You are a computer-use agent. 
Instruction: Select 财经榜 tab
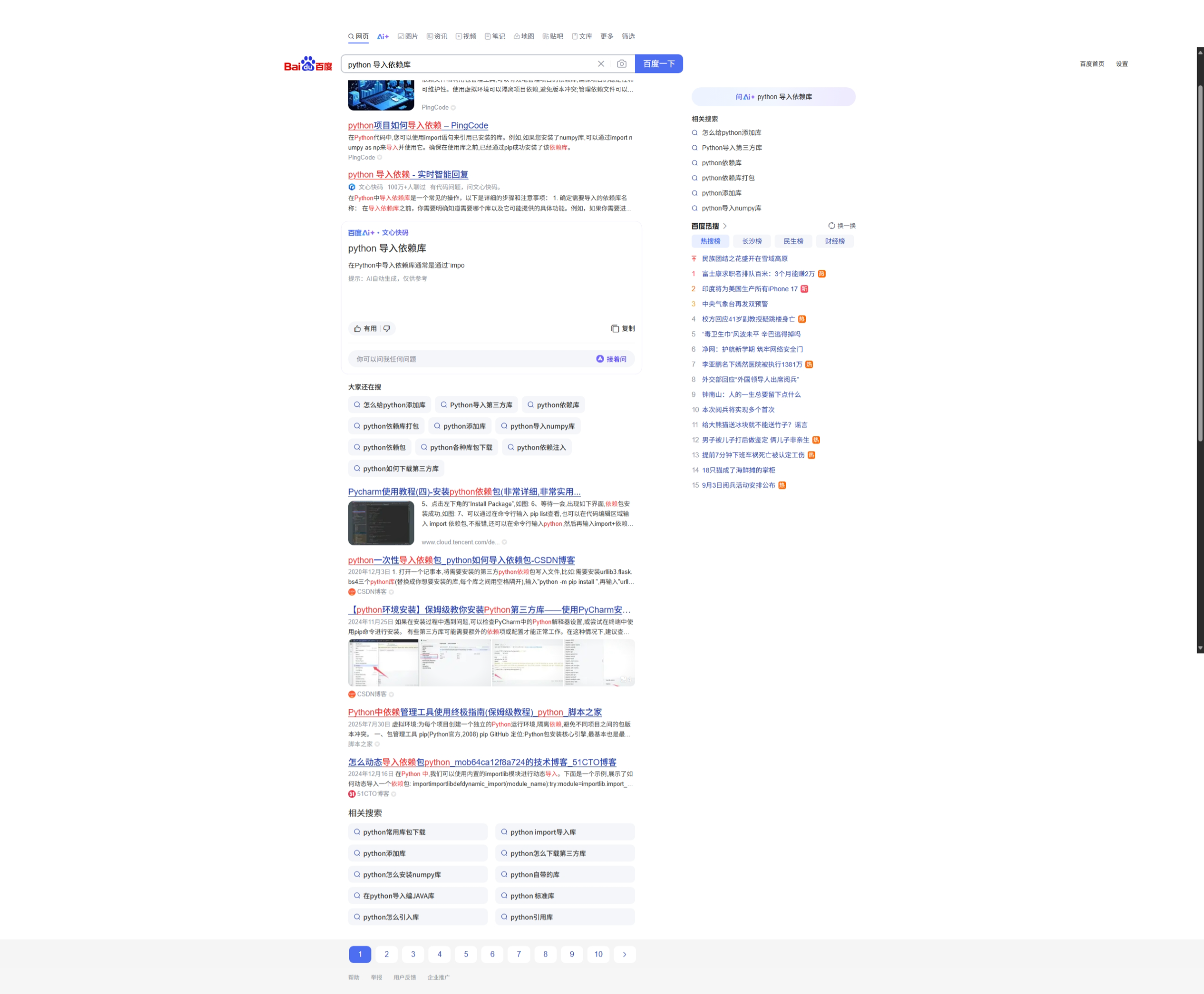[x=835, y=242]
